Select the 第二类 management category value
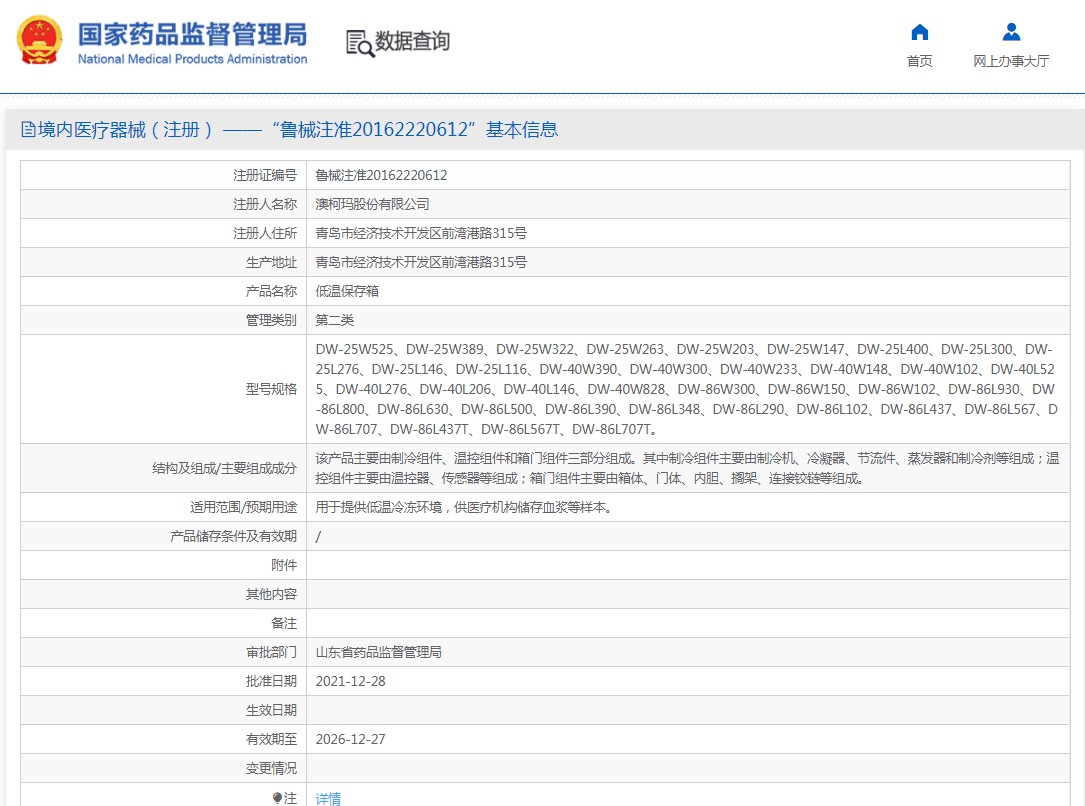Screen dimensions: 1085x806 coord(335,320)
